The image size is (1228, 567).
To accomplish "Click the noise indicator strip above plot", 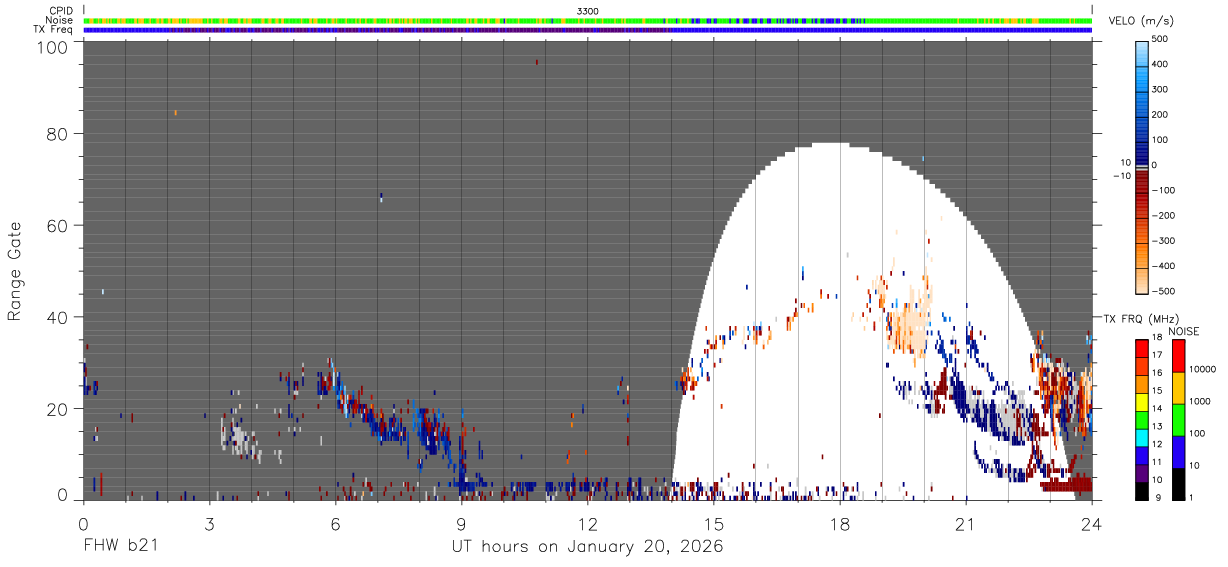I will tap(588, 20).
